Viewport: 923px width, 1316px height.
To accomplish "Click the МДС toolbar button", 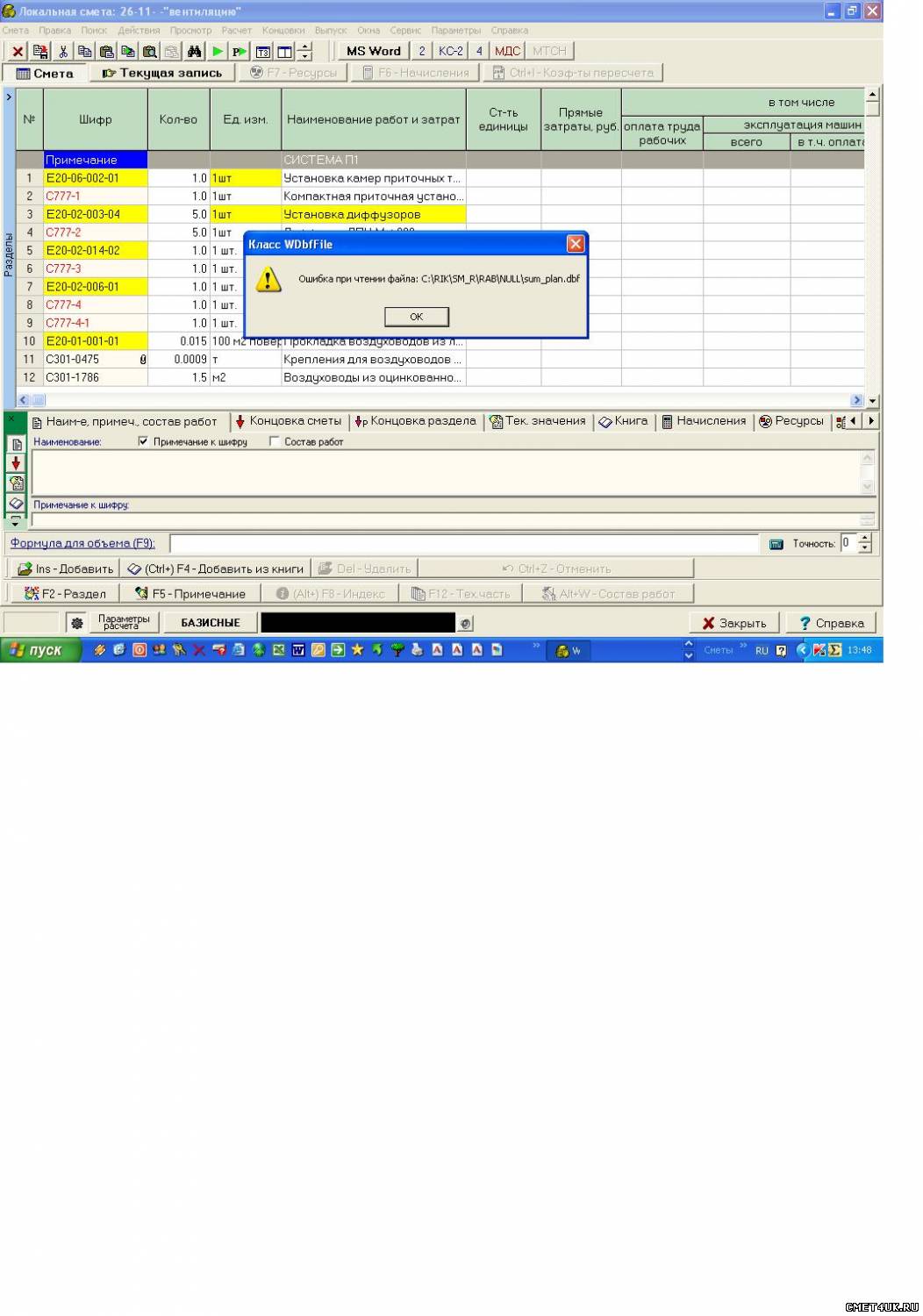I will pyautogui.click(x=507, y=51).
